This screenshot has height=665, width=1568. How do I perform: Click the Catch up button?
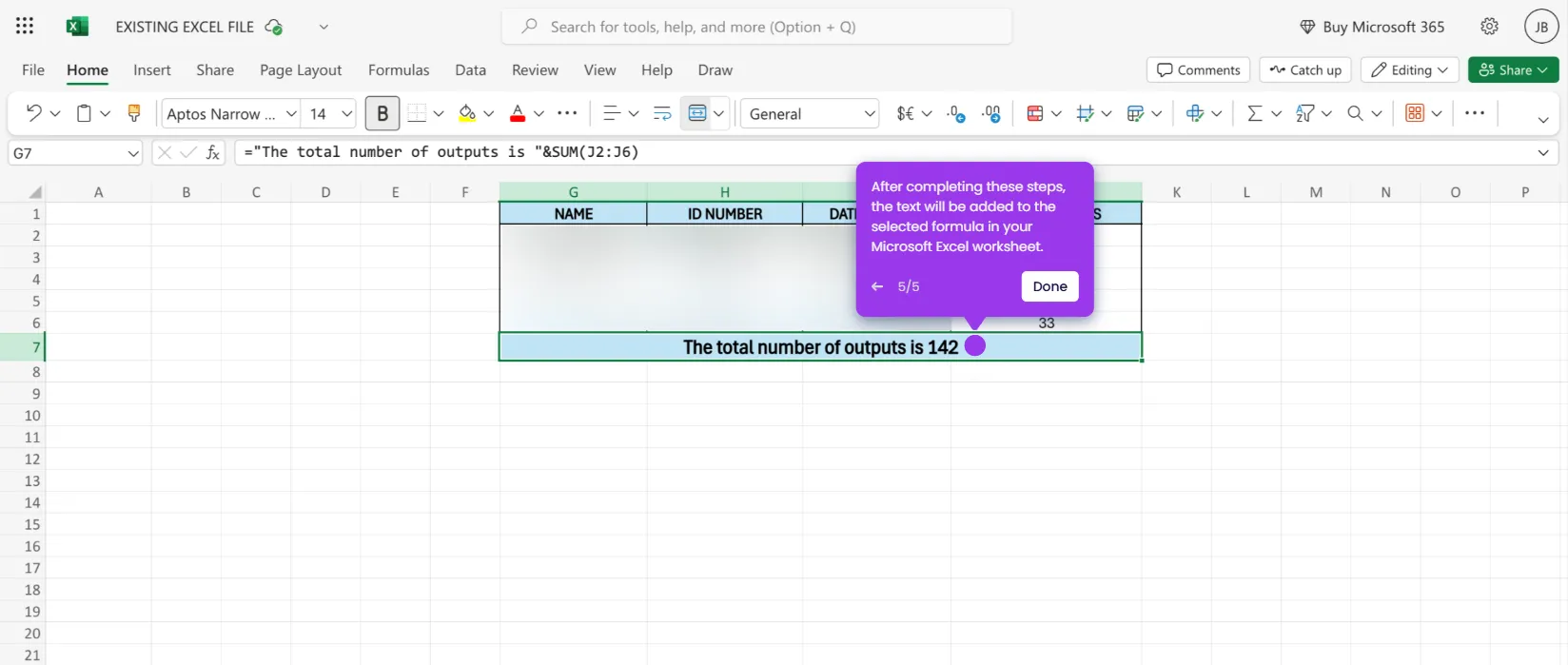[1305, 69]
